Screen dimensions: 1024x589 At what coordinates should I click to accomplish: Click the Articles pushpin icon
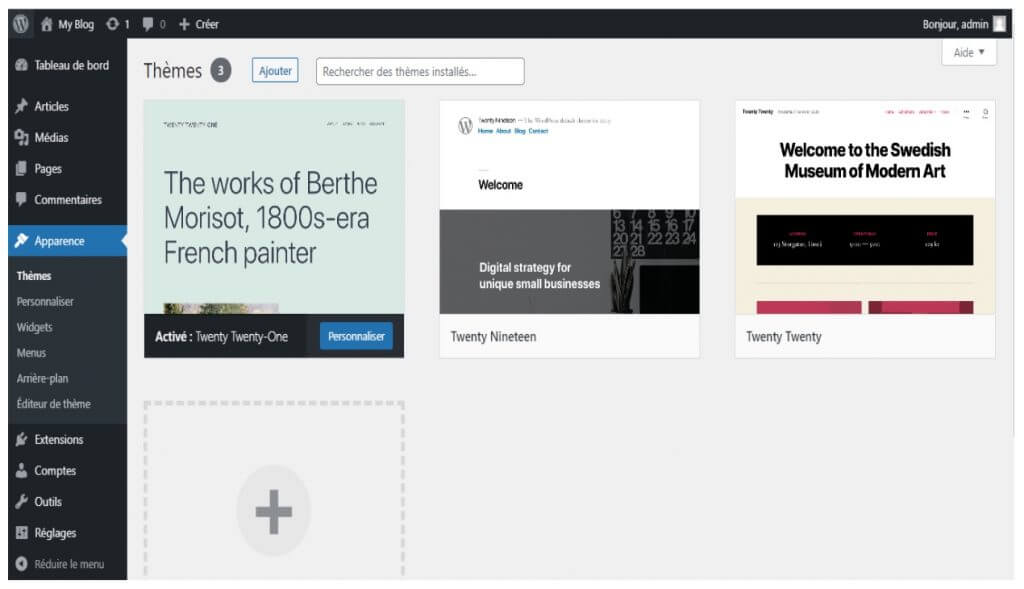(x=22, y=106)
